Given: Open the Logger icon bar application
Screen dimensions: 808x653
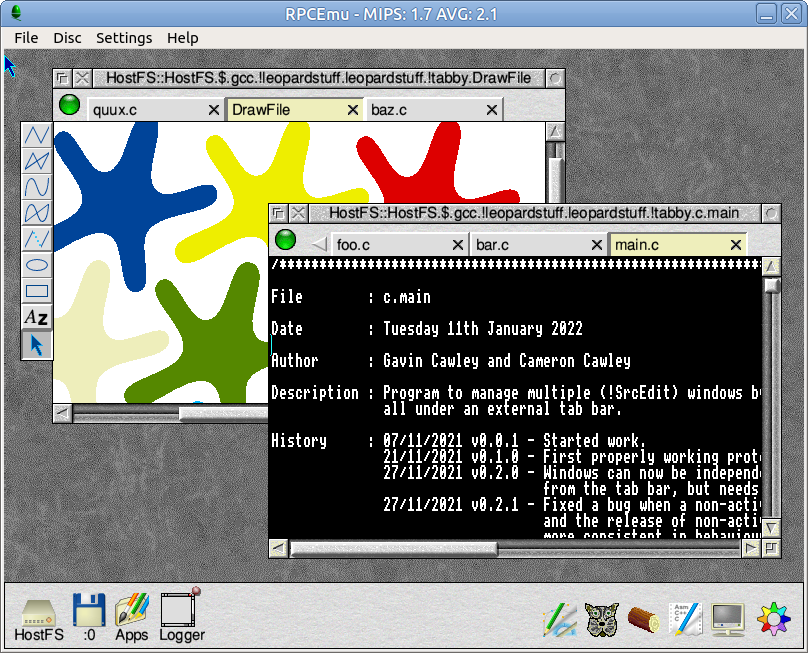Looking at the screenshot, I should pos(182,619).
